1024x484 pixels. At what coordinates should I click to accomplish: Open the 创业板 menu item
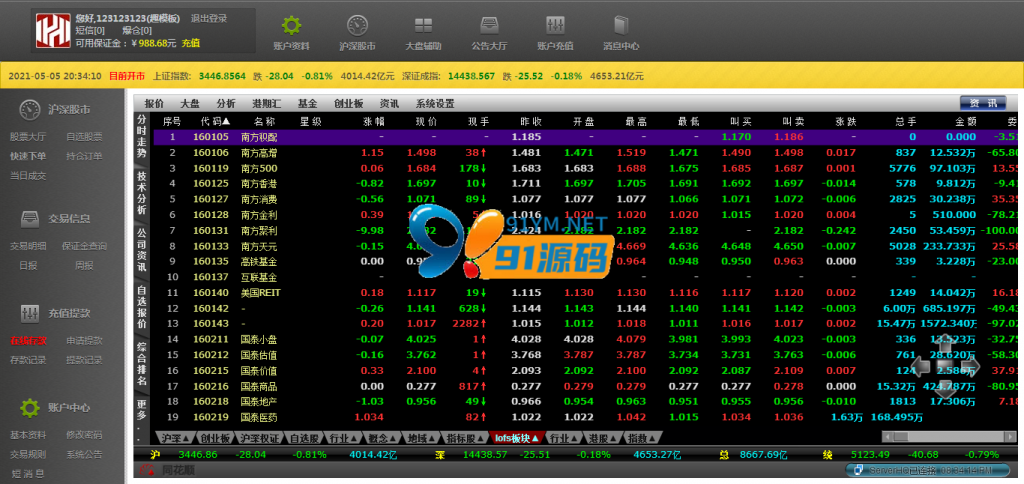coord(348,103)
